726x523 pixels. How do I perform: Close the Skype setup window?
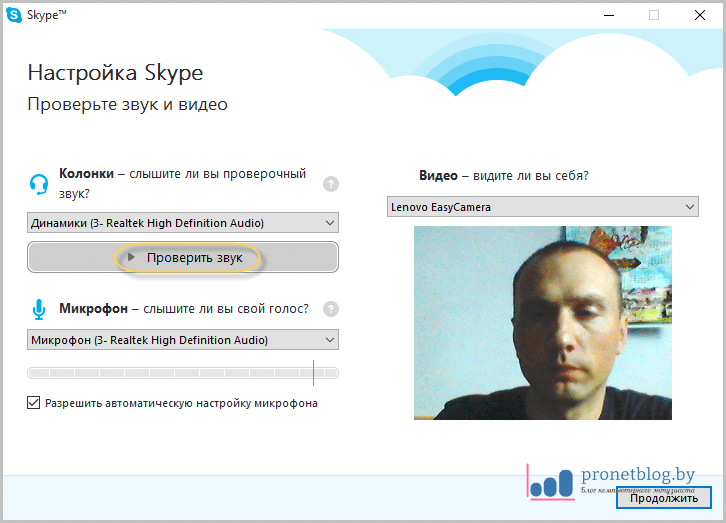[x=700, y=15]
